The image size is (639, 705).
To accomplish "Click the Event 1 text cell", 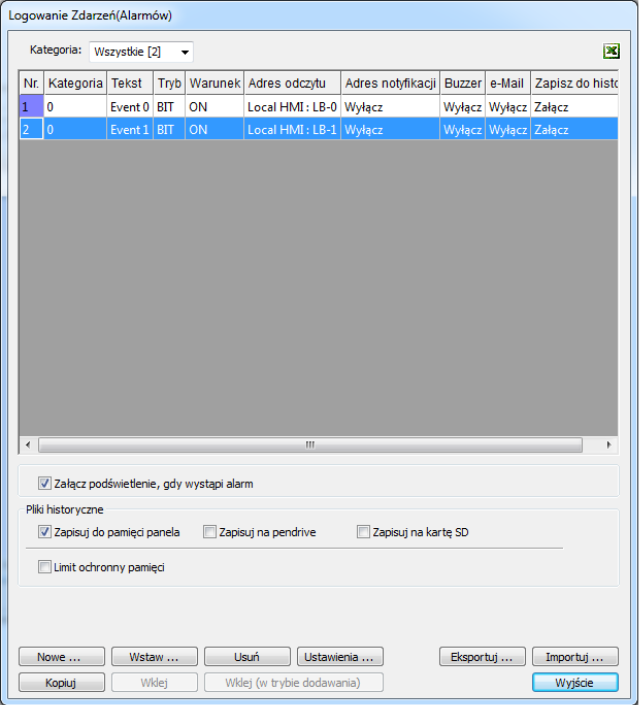I will 130,129.
